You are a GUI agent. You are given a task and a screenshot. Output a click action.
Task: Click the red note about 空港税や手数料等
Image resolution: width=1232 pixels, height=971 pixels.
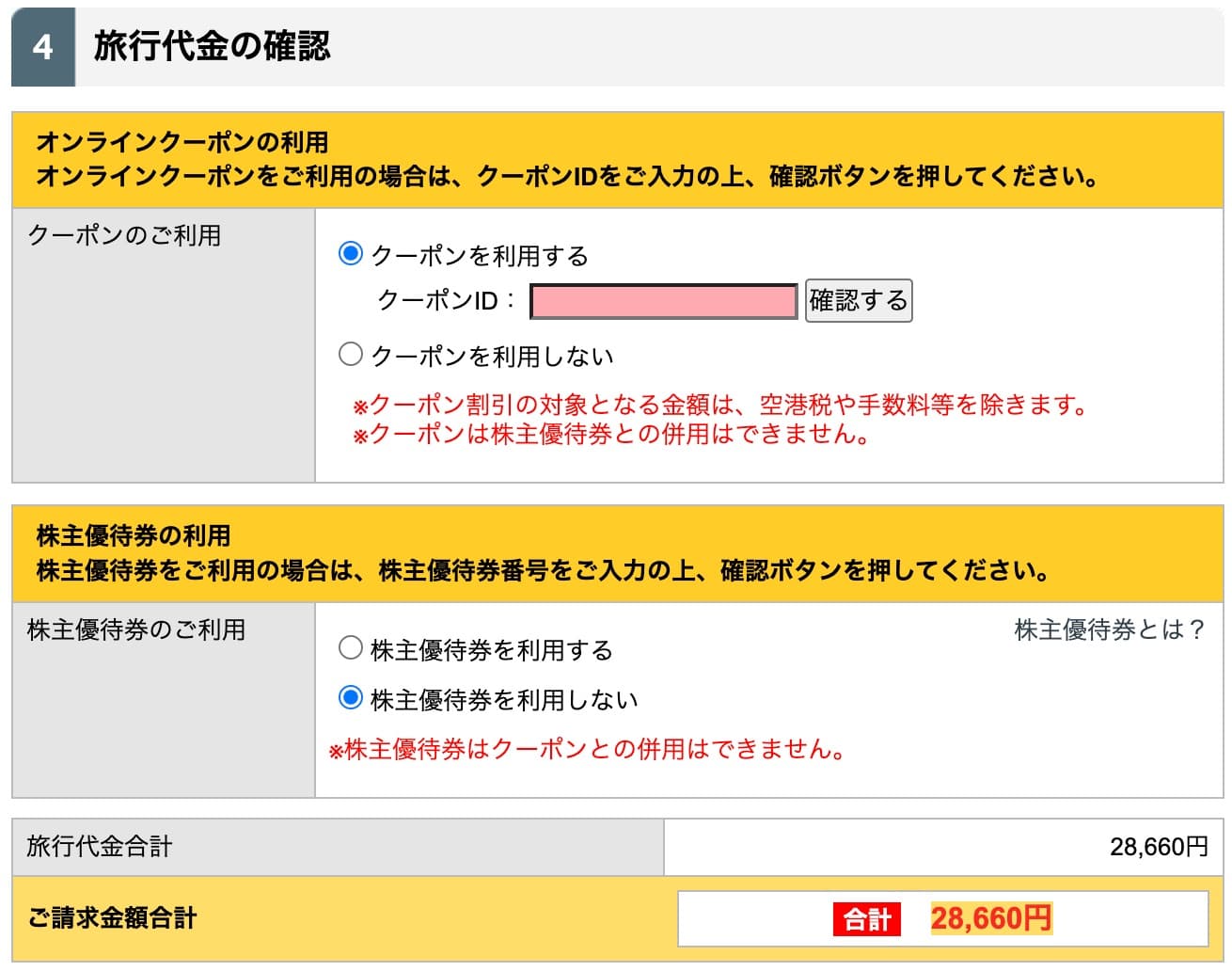[x=719, y=406]
